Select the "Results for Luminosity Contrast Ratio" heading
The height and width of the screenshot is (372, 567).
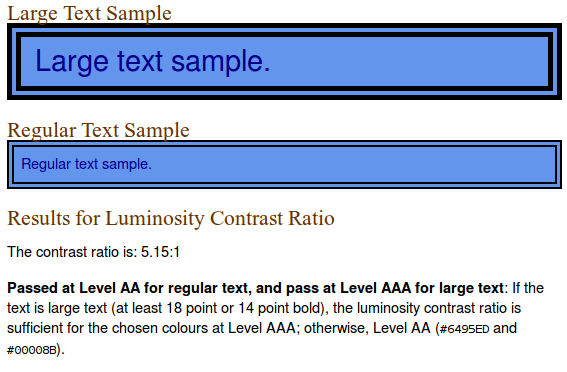[x=171, y=219]
